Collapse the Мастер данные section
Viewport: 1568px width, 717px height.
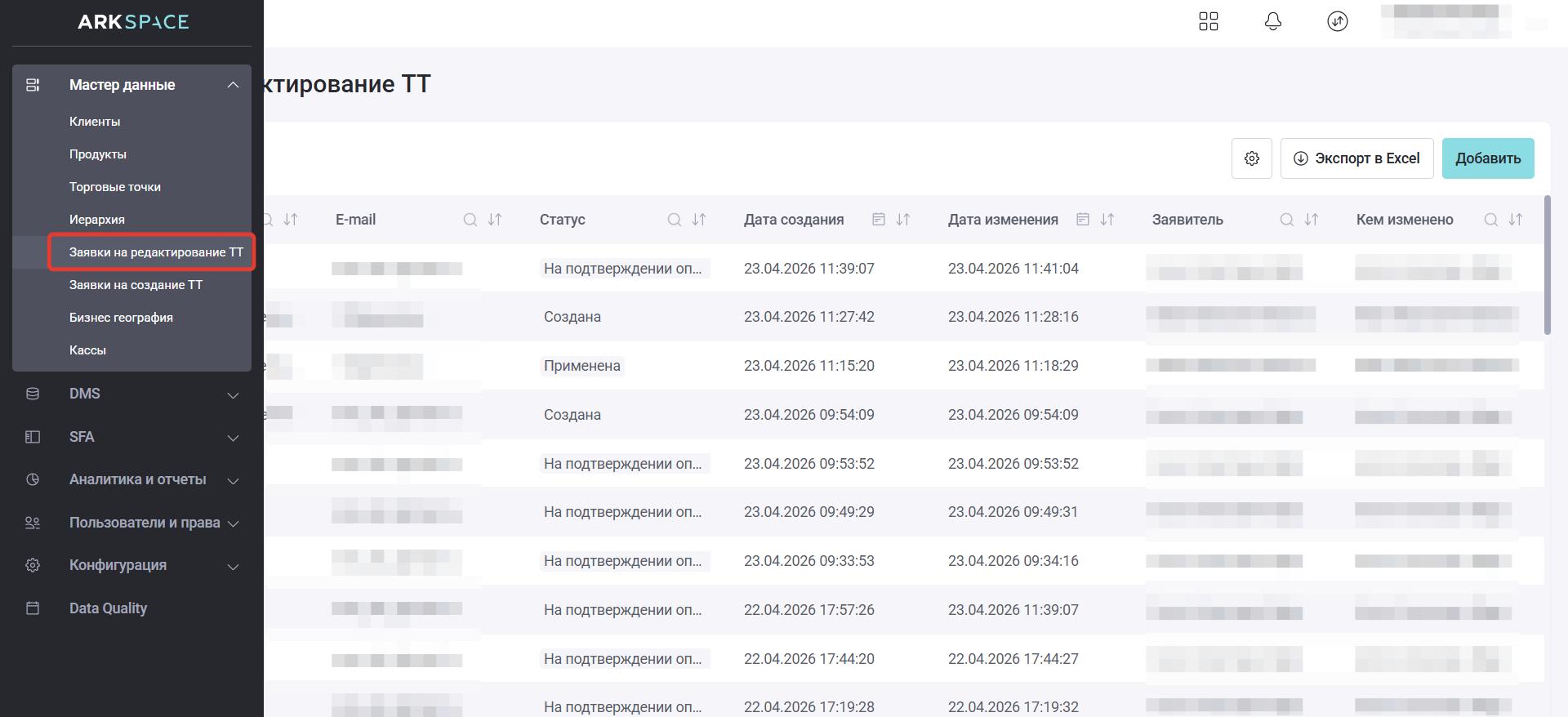pos(233,85)
